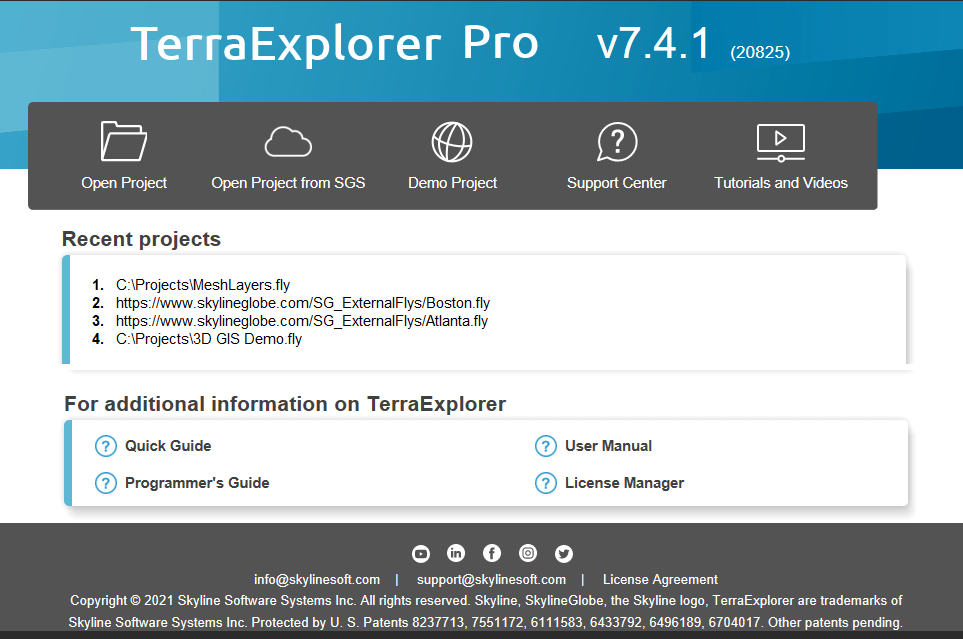Click the Tutorials and Videos play screen icon
963x639 pixels.
[x=781, y=143]
